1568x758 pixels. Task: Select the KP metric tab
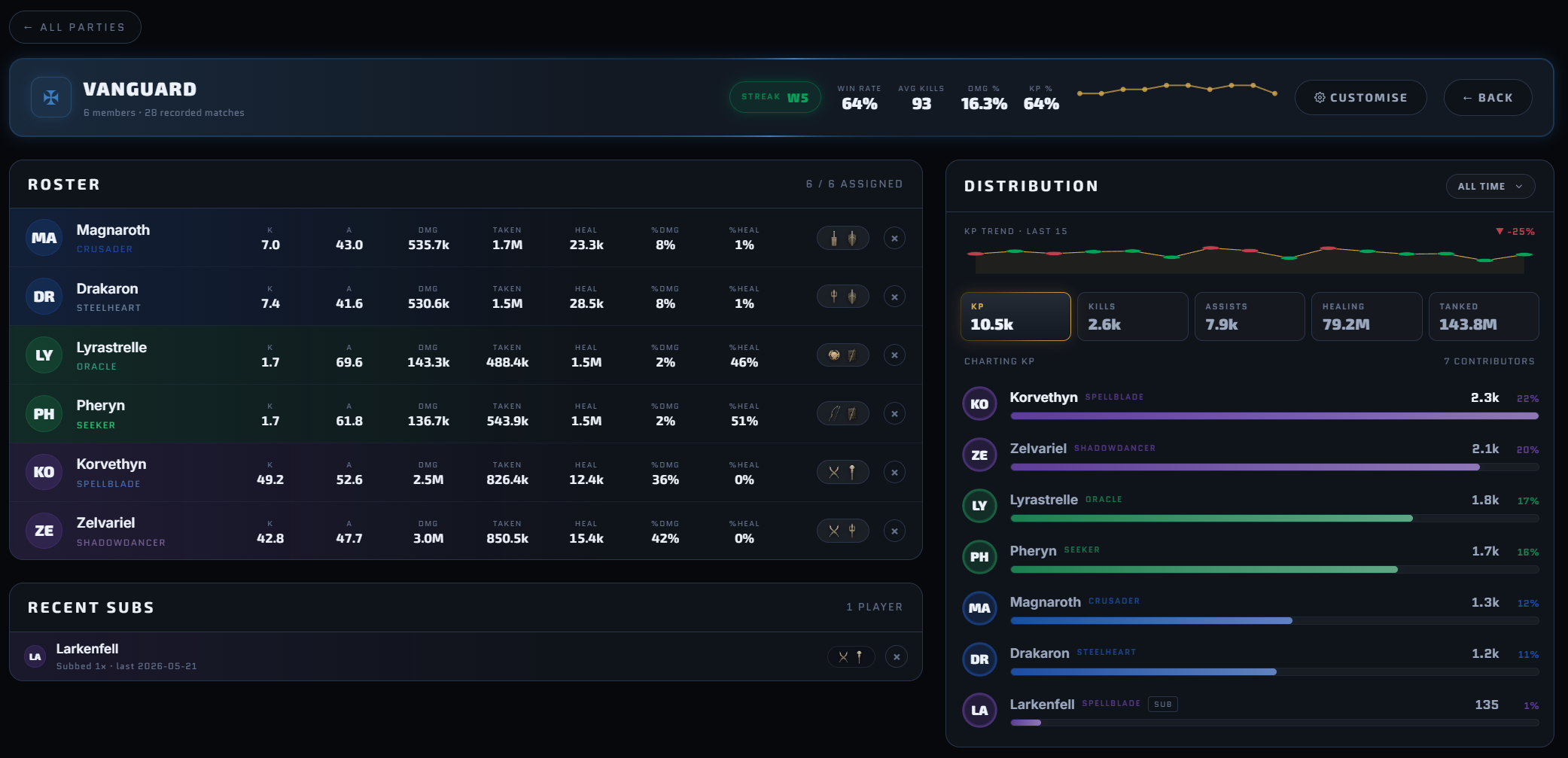[x=1015, y=316]
